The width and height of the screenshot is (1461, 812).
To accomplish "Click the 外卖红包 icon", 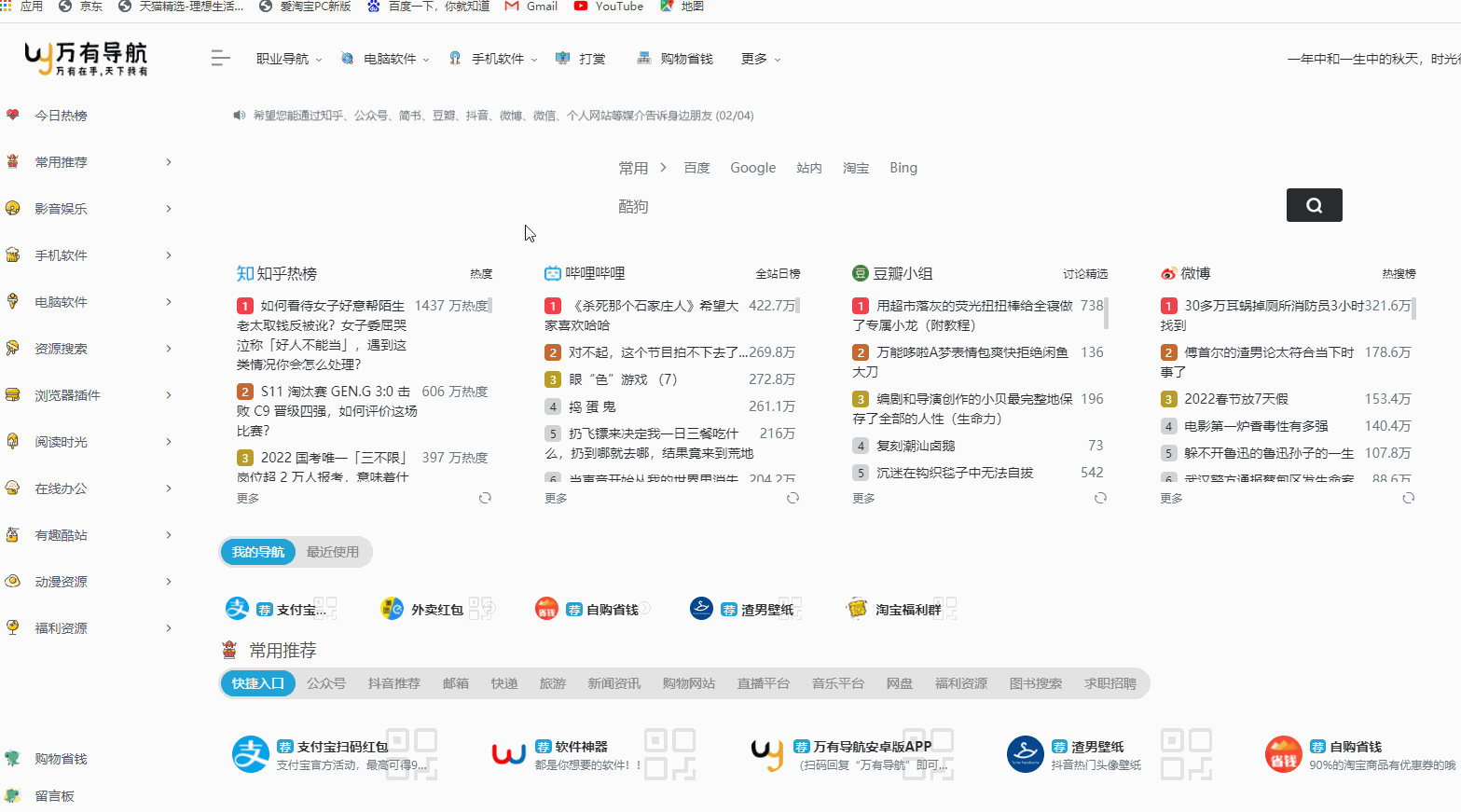I will 392,609.
